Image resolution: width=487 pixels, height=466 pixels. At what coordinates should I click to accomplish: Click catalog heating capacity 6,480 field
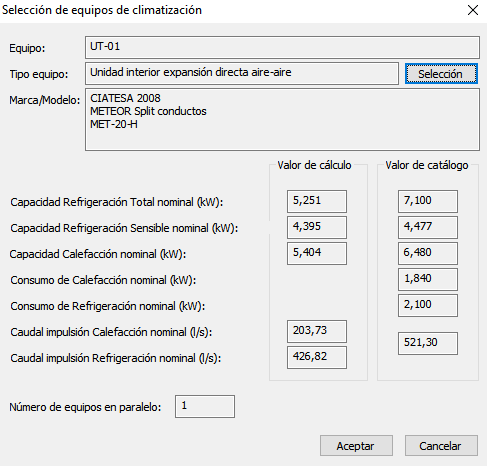pyautogui.click(x=428, y=253)
